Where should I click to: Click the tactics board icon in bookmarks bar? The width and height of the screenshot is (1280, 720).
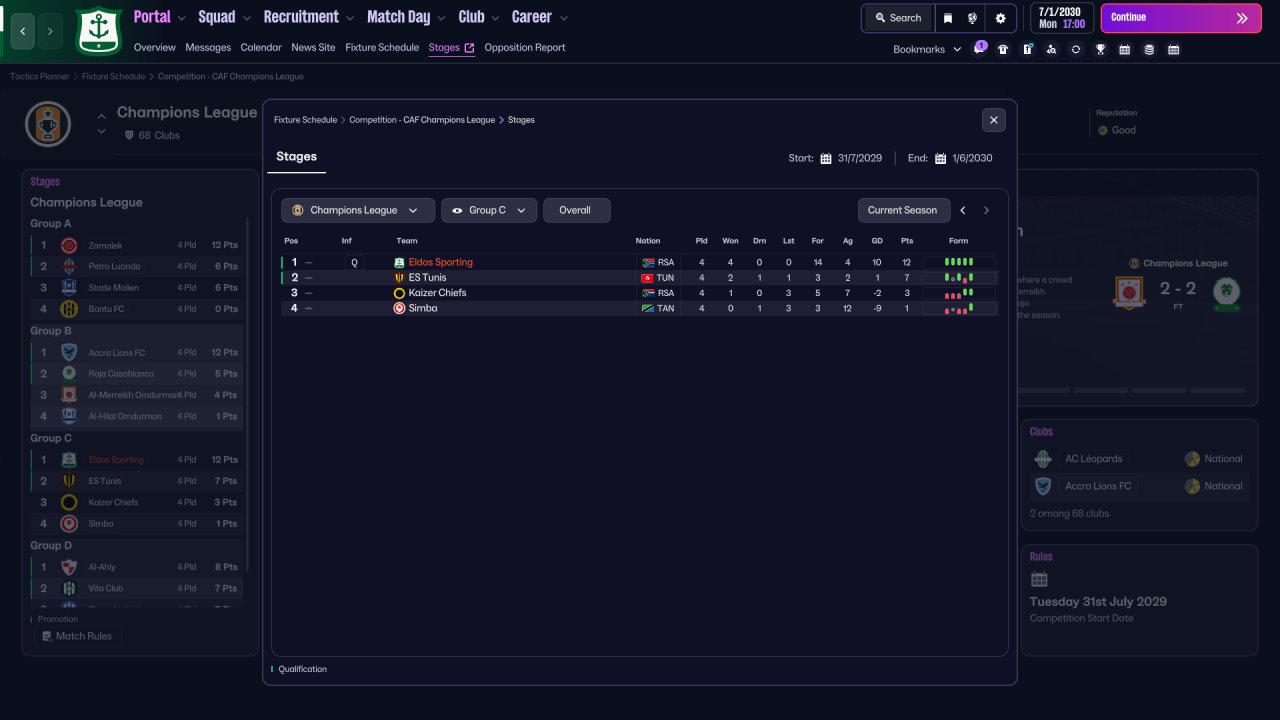coord(1027,49)
